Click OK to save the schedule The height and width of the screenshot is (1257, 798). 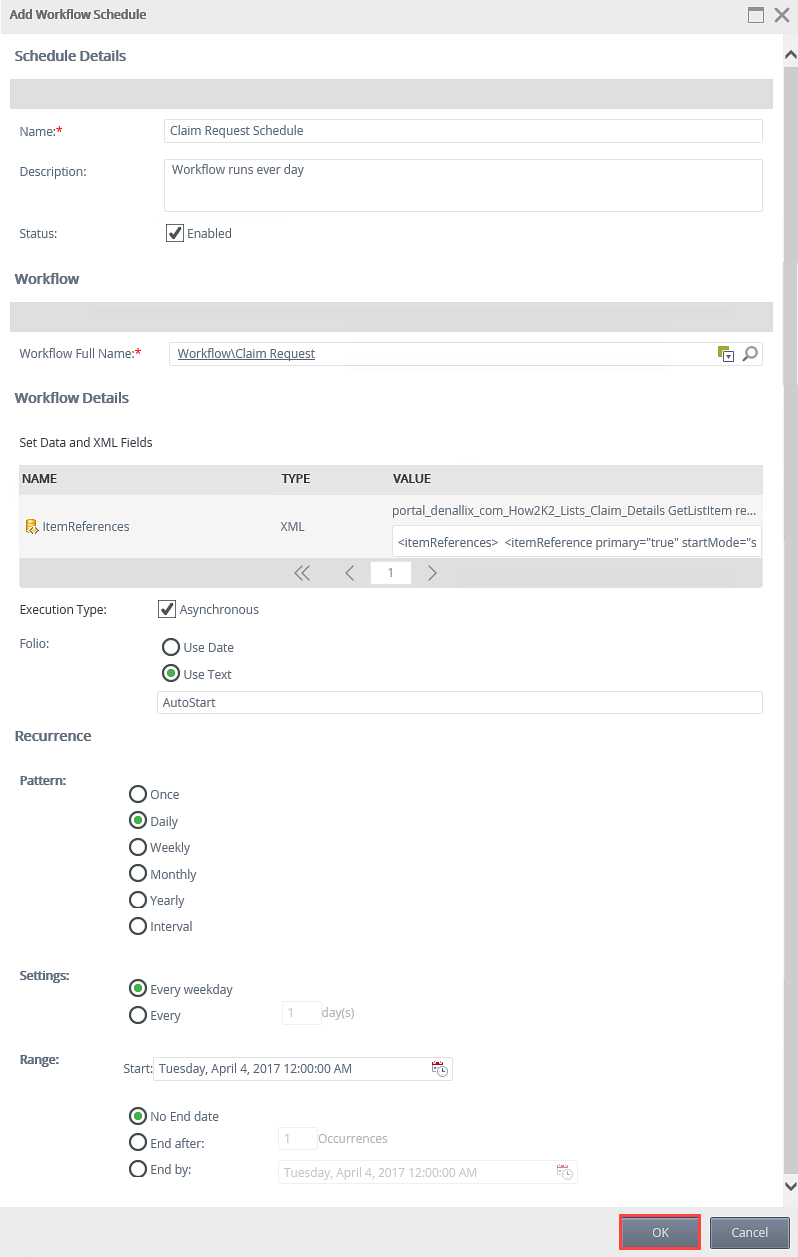660,1233
